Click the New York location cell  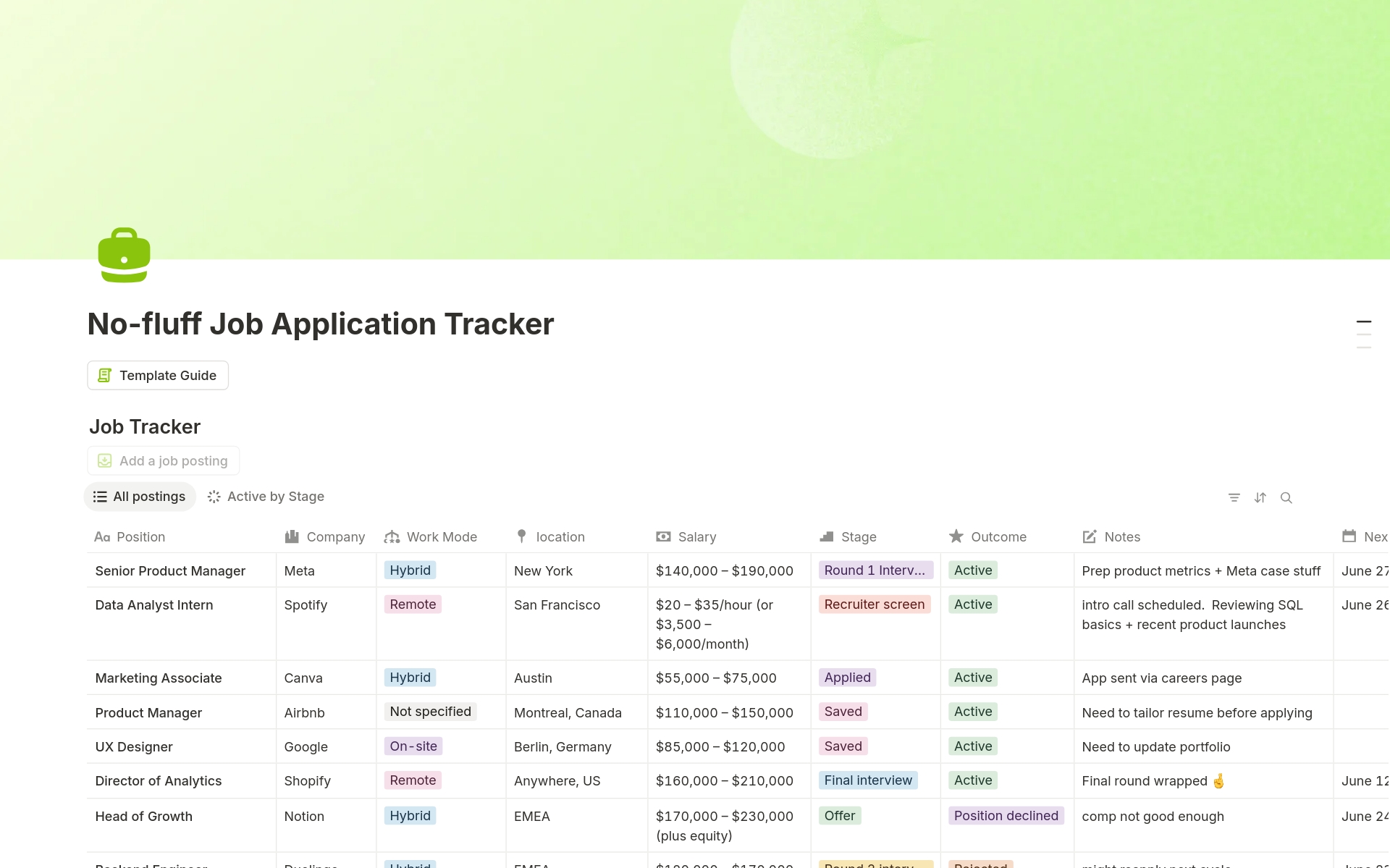click(x=577, y=570)
